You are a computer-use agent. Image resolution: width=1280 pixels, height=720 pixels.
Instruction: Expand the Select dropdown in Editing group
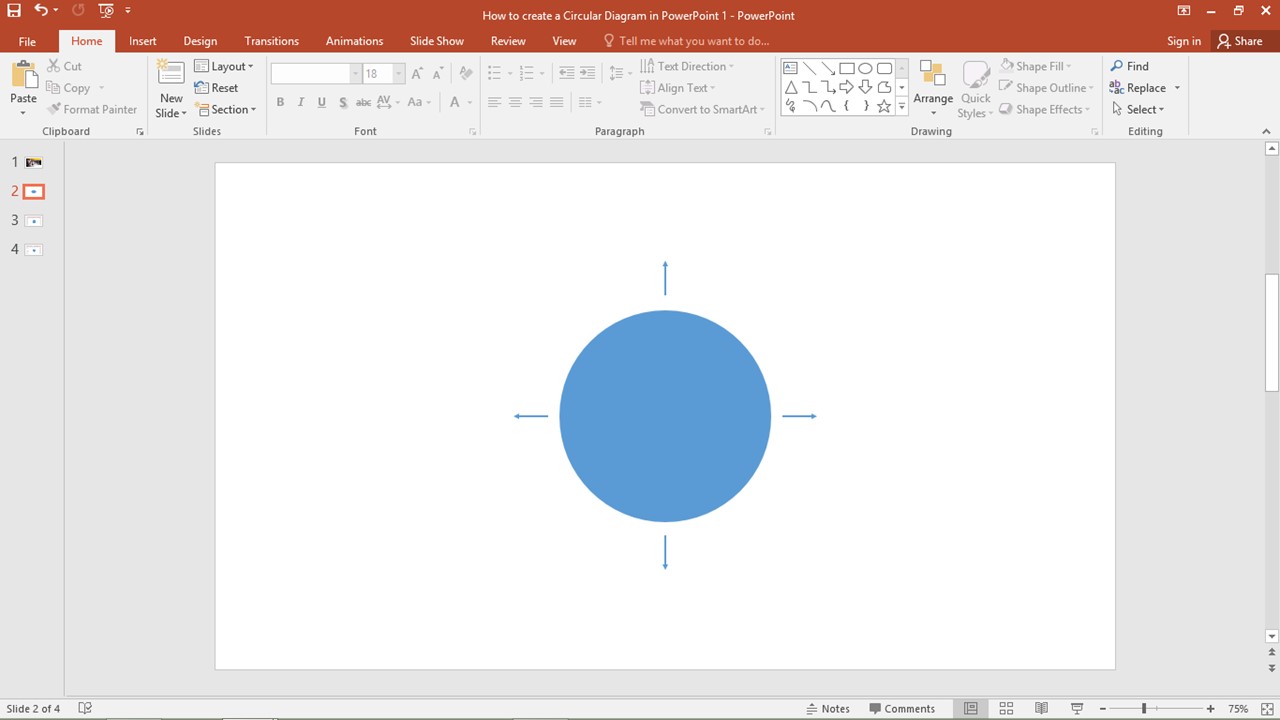[x=1137, y=109]
